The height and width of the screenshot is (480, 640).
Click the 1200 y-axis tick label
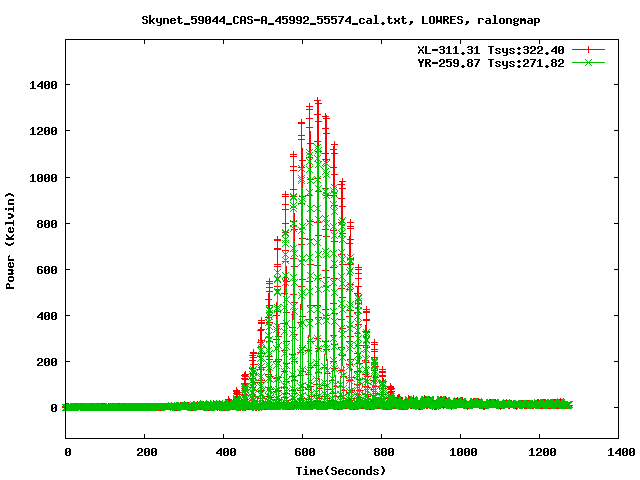(x=43, y=131)
